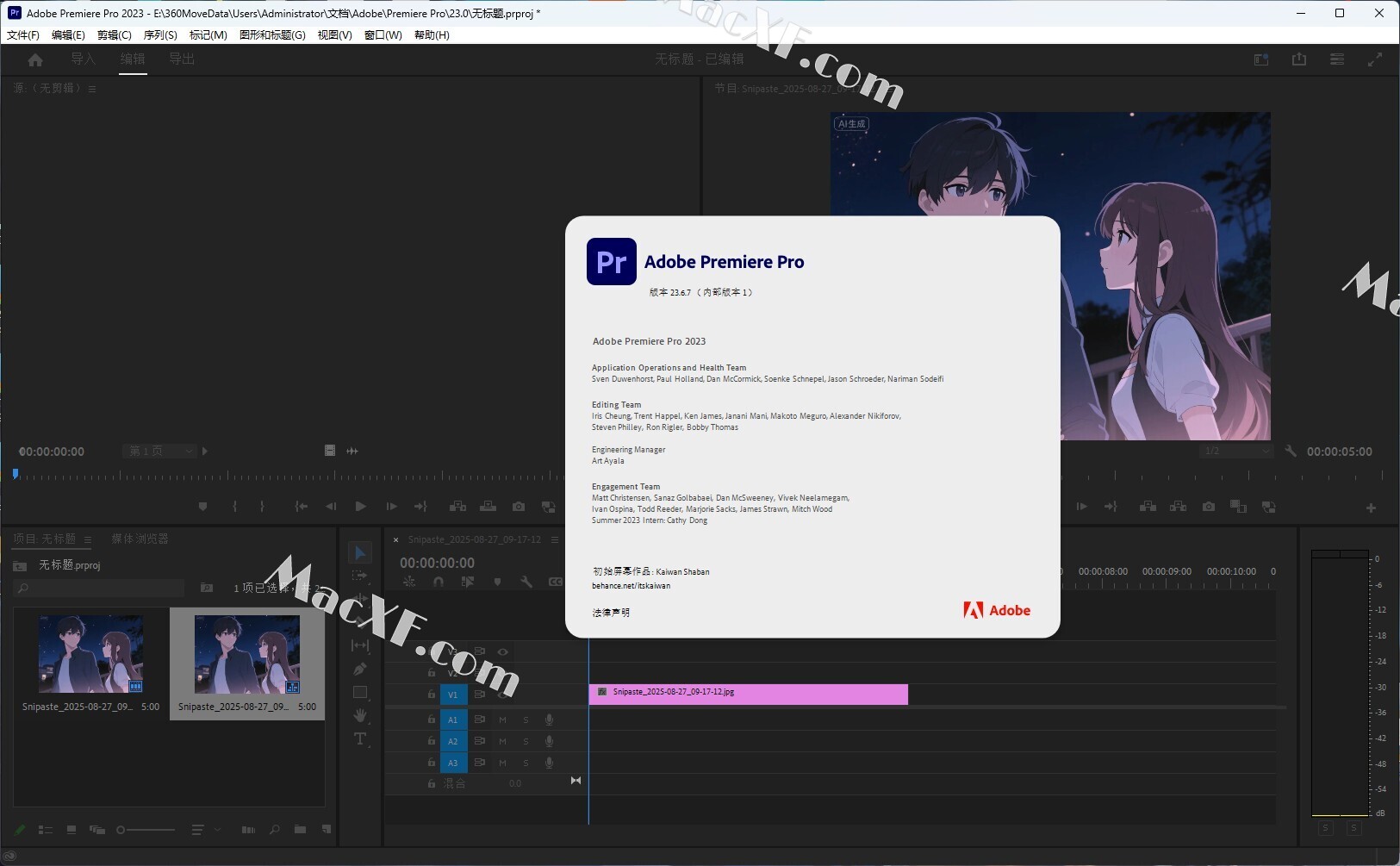Add marker in the Source monitor
The width and height of the screenshot is (1400, 866).
coord(202,507)
